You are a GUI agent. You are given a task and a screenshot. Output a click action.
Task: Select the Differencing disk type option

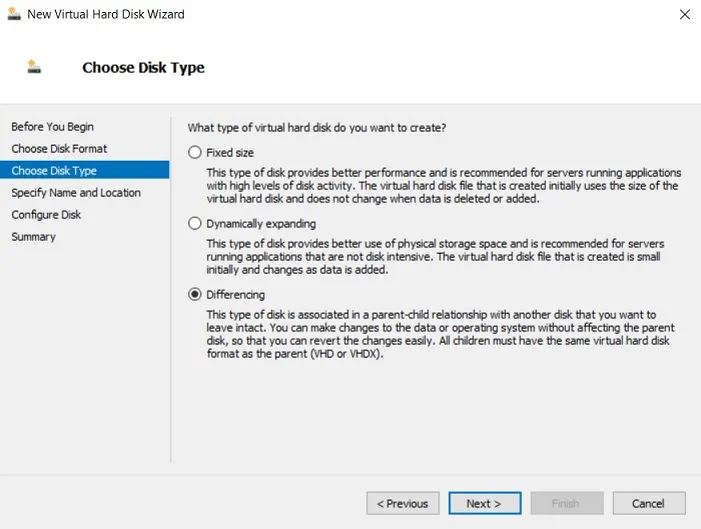195,295
